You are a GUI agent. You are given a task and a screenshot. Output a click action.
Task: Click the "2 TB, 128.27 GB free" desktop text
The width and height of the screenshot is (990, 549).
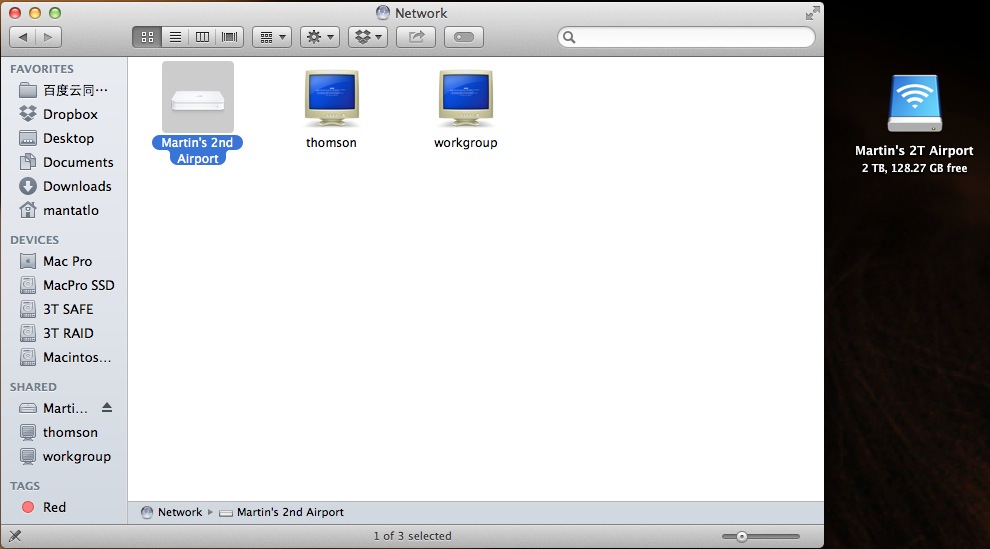point(914,168)
